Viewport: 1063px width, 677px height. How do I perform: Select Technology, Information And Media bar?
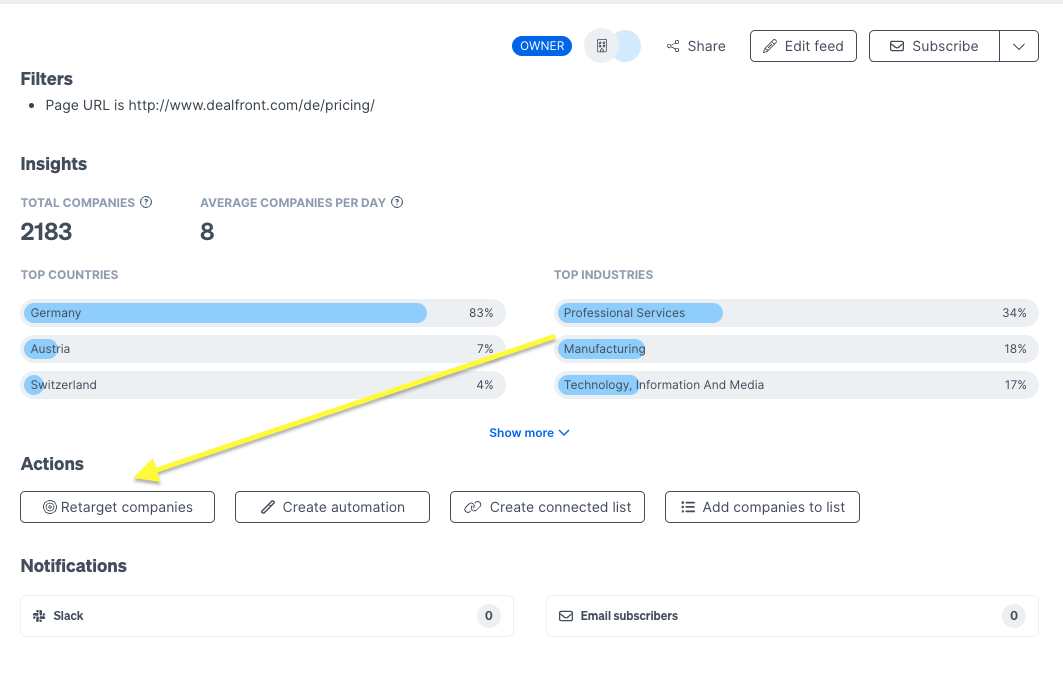[796, 385]
